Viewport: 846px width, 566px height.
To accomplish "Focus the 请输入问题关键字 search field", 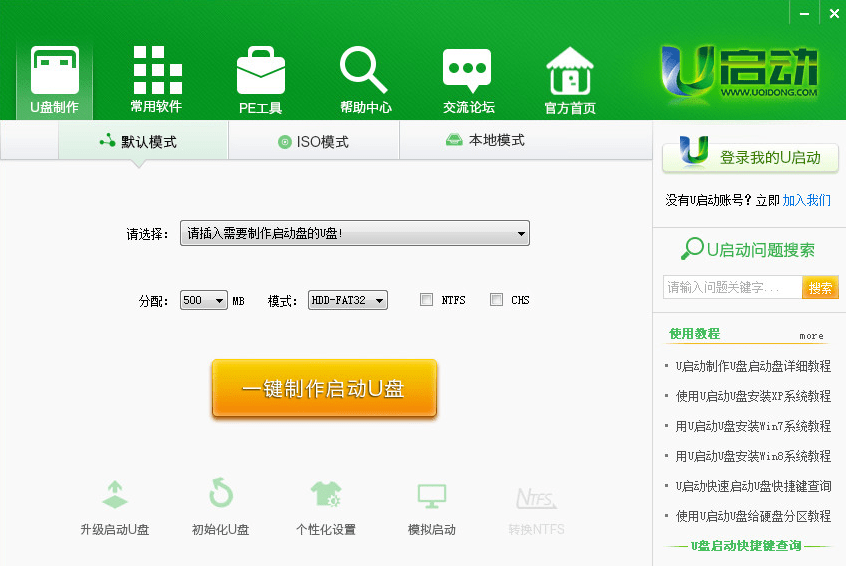I will pyautogui.click(x=733, y=287).
